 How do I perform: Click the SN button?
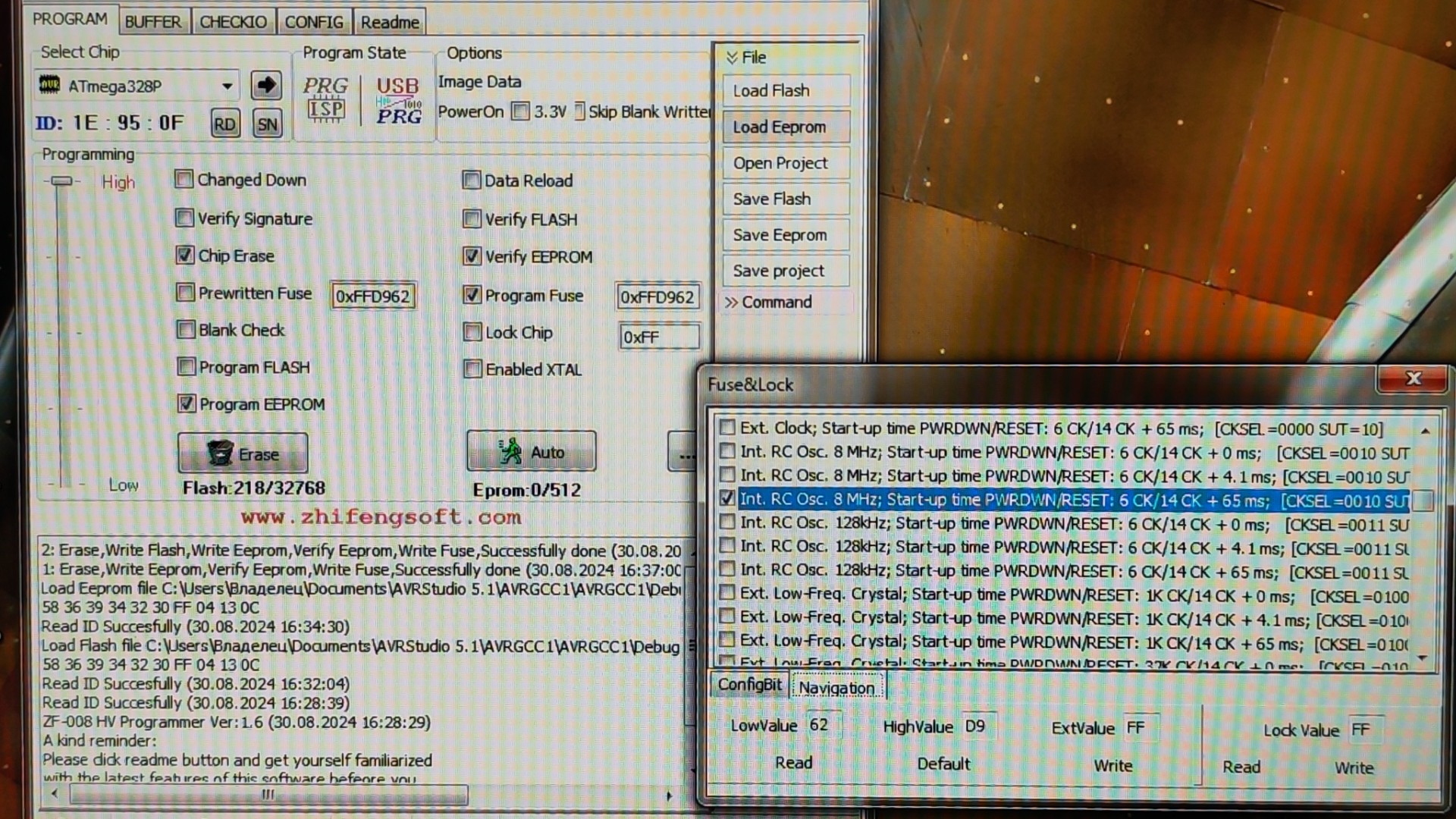[x=267, y=124]
